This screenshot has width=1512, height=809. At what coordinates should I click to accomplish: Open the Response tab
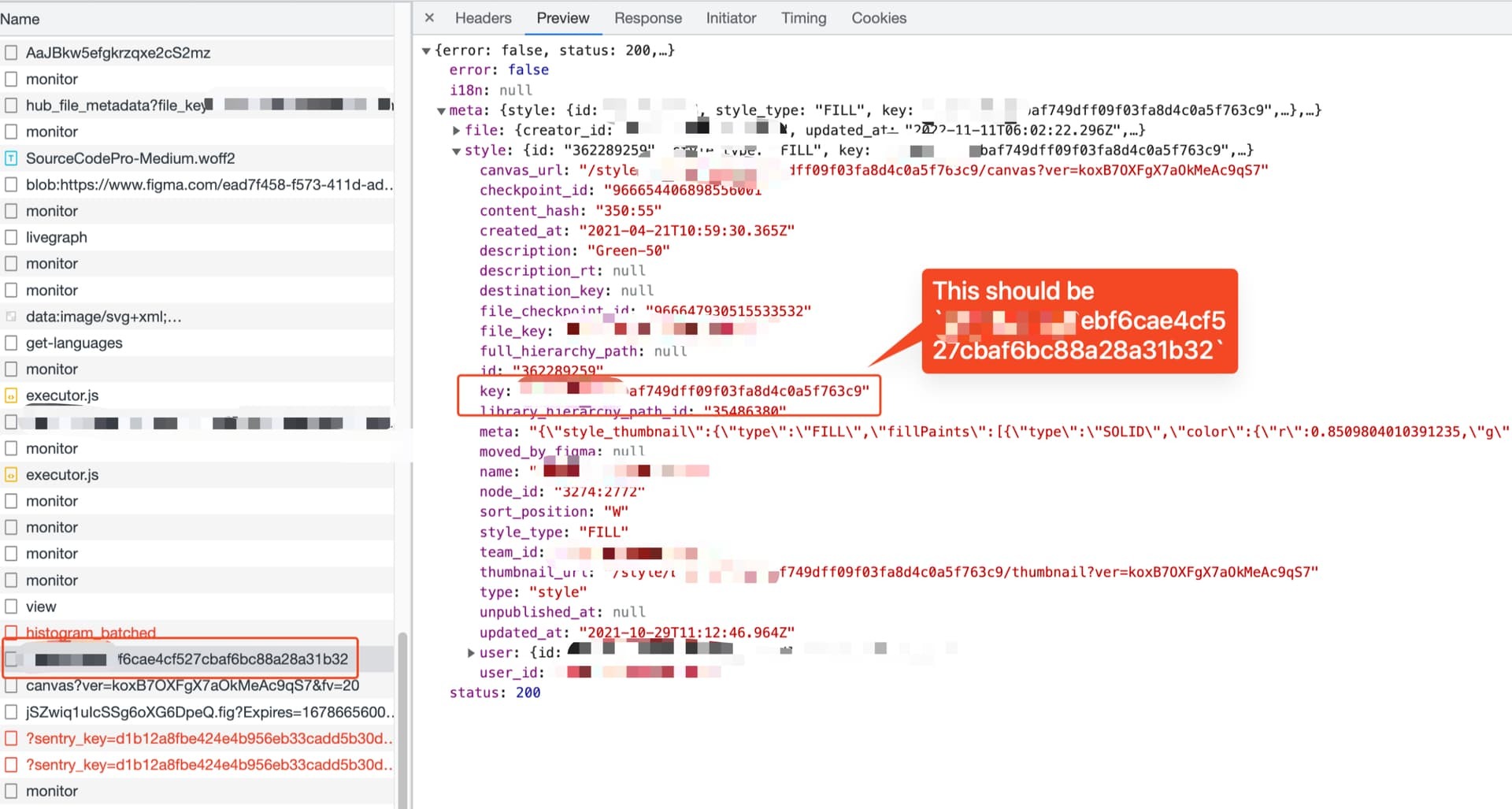click(x=648, y=17)
